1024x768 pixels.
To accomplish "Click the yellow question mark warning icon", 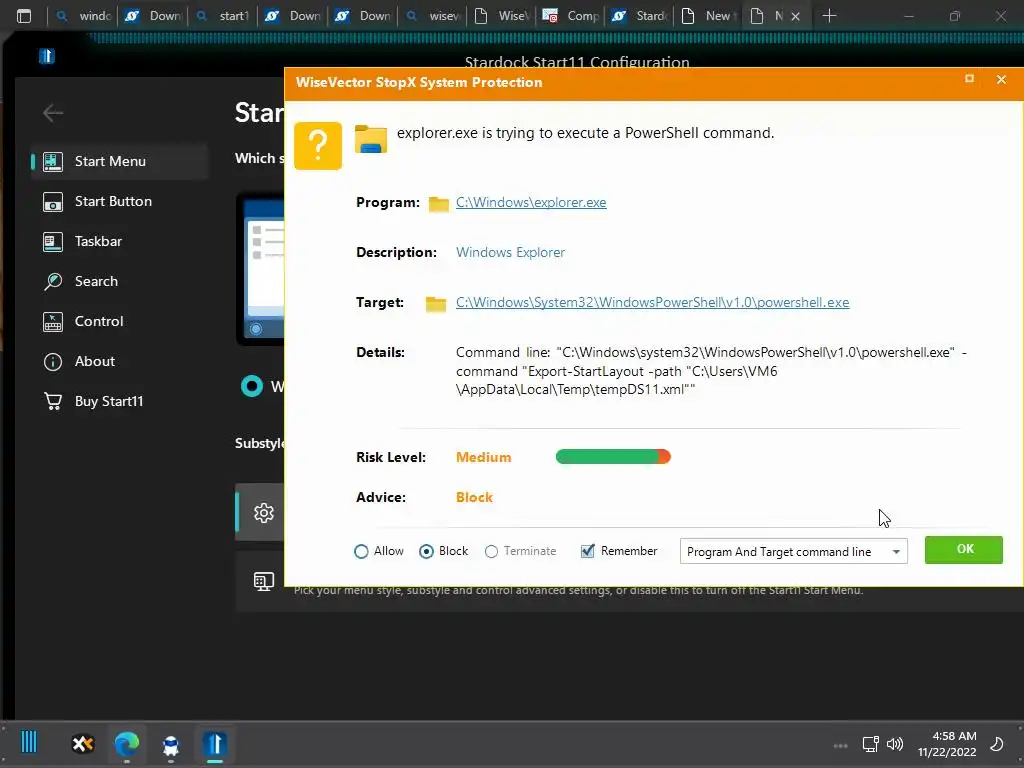I will [x=318, y=146].
